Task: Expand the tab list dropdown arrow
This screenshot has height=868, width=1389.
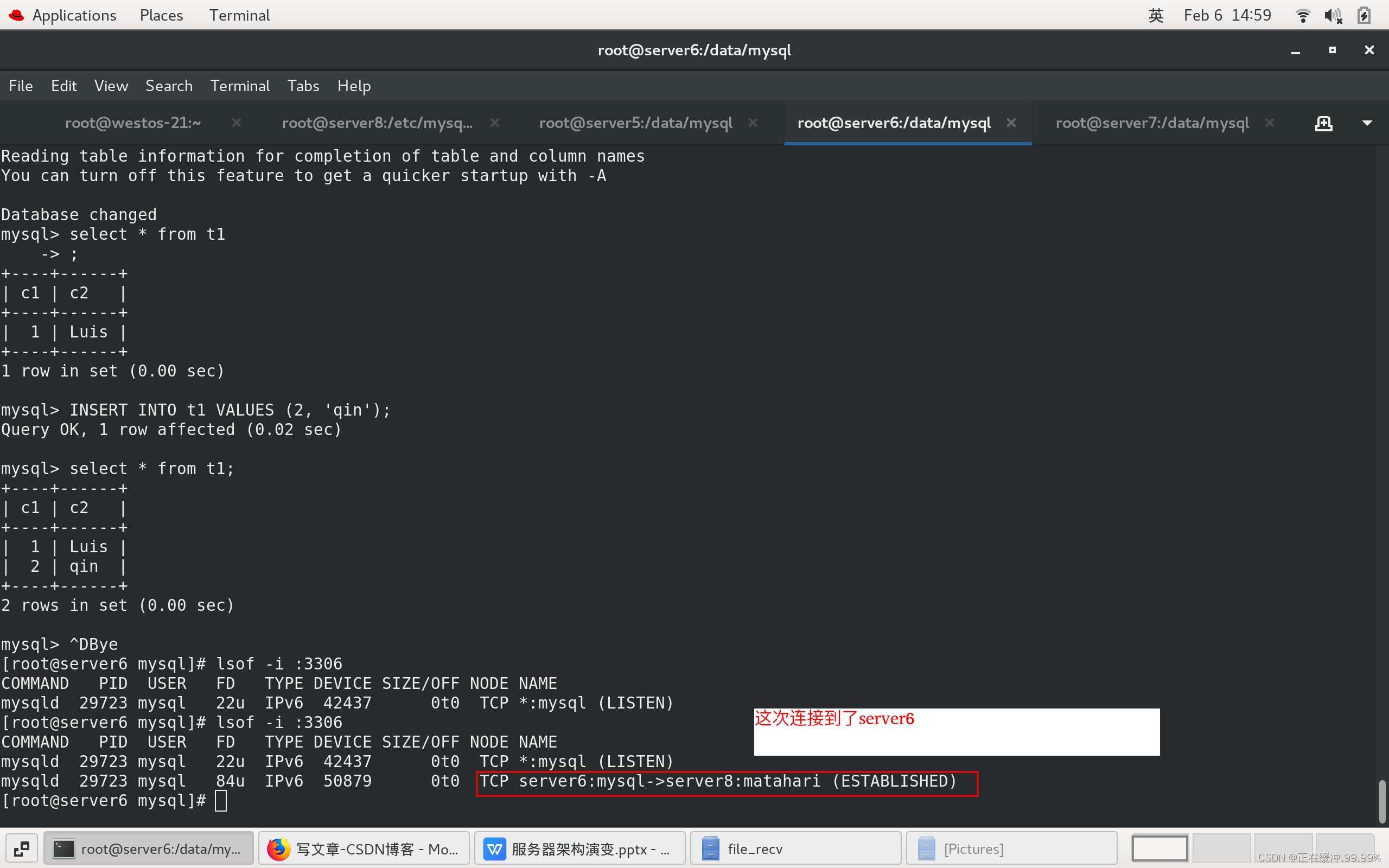Action: [x=1367, y=123]
